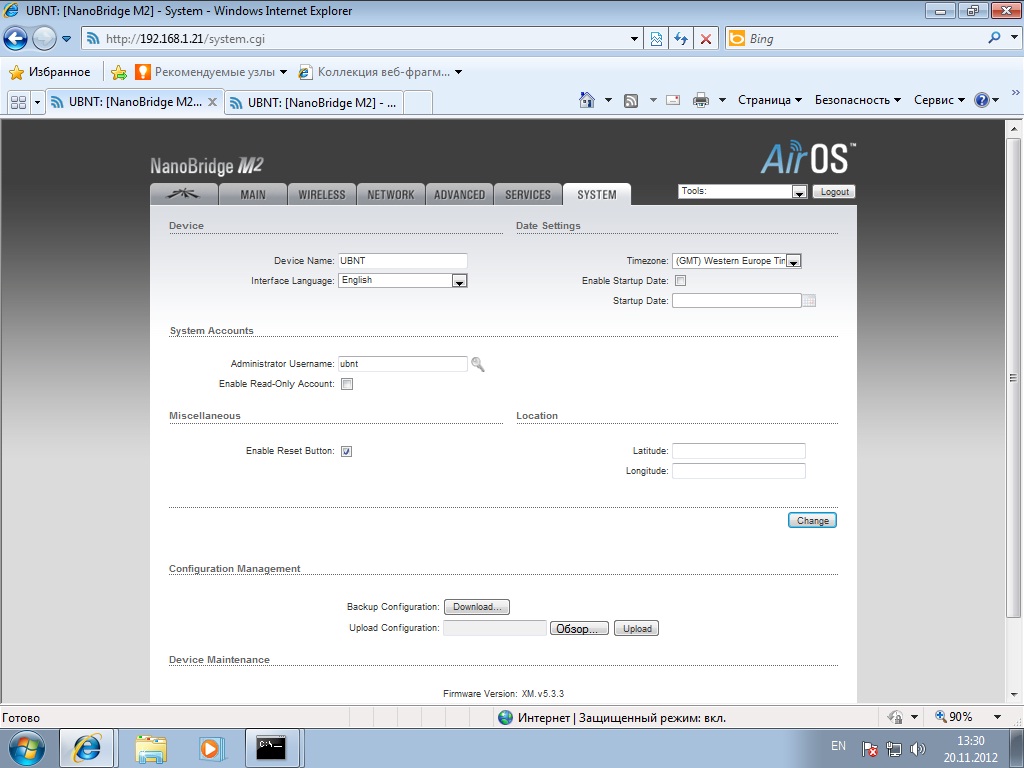Switch to the NETWORK tab
This screenshot has width=1024, height=768.
(391, 194)
